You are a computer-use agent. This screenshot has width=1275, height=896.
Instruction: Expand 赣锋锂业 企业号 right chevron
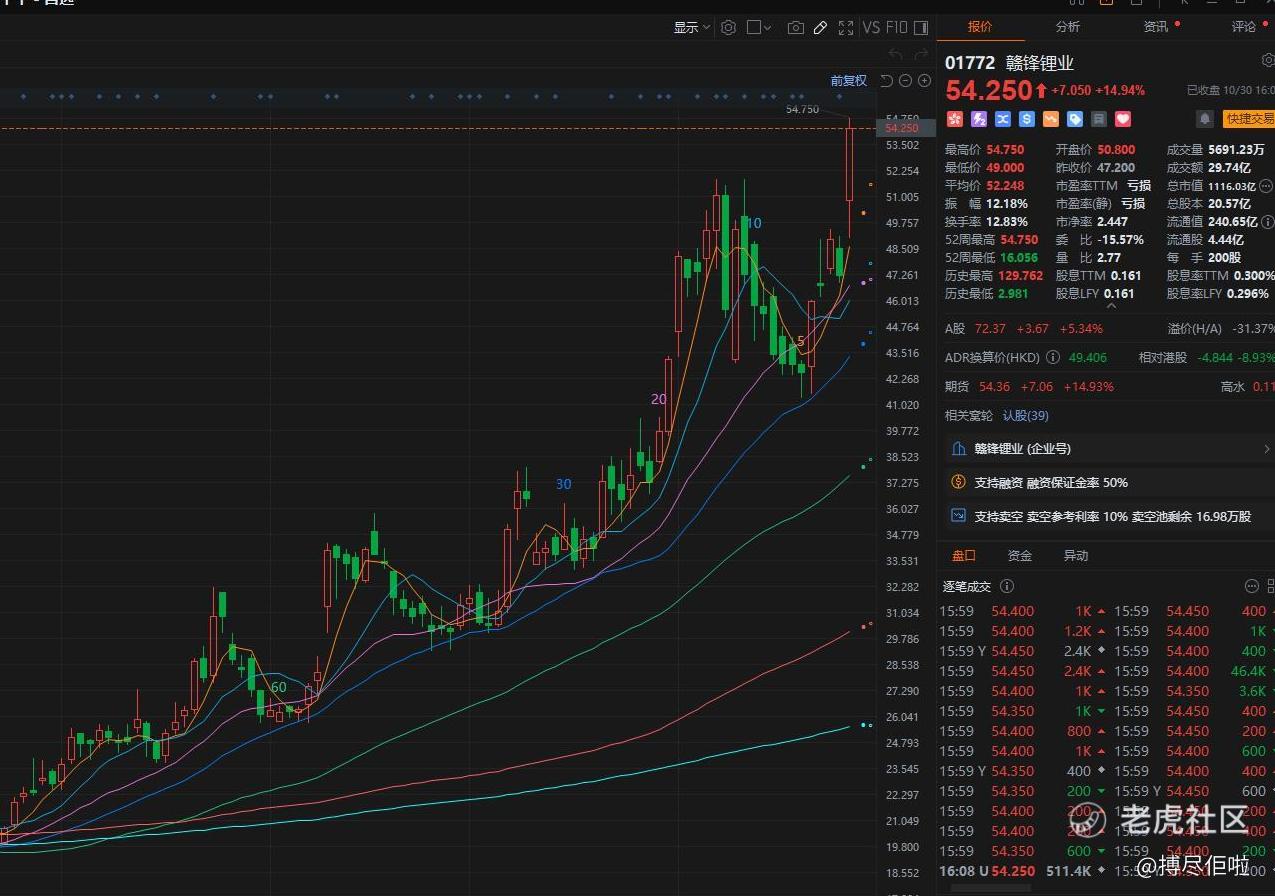pyautogui.click(x=1267, y=449)
